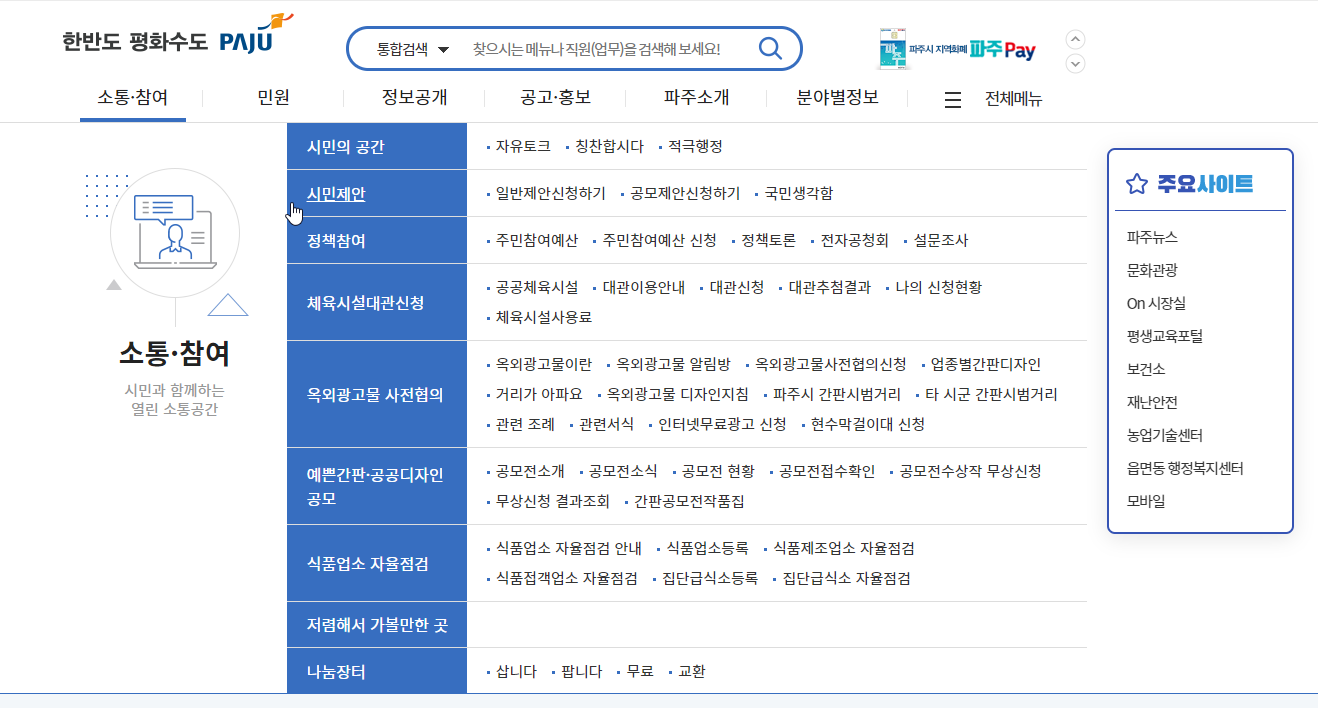This screenshot has width=1318, height=708.
Task: Open the 민원 main menu
Action: [273, 98]
